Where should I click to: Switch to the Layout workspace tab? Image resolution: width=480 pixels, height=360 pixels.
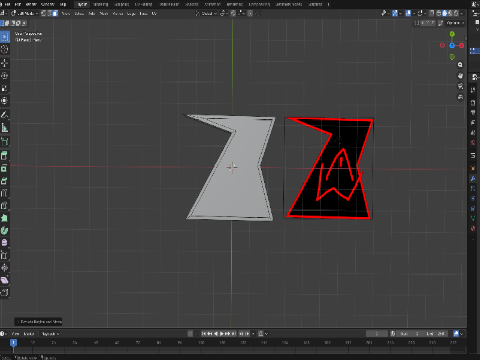82,4
